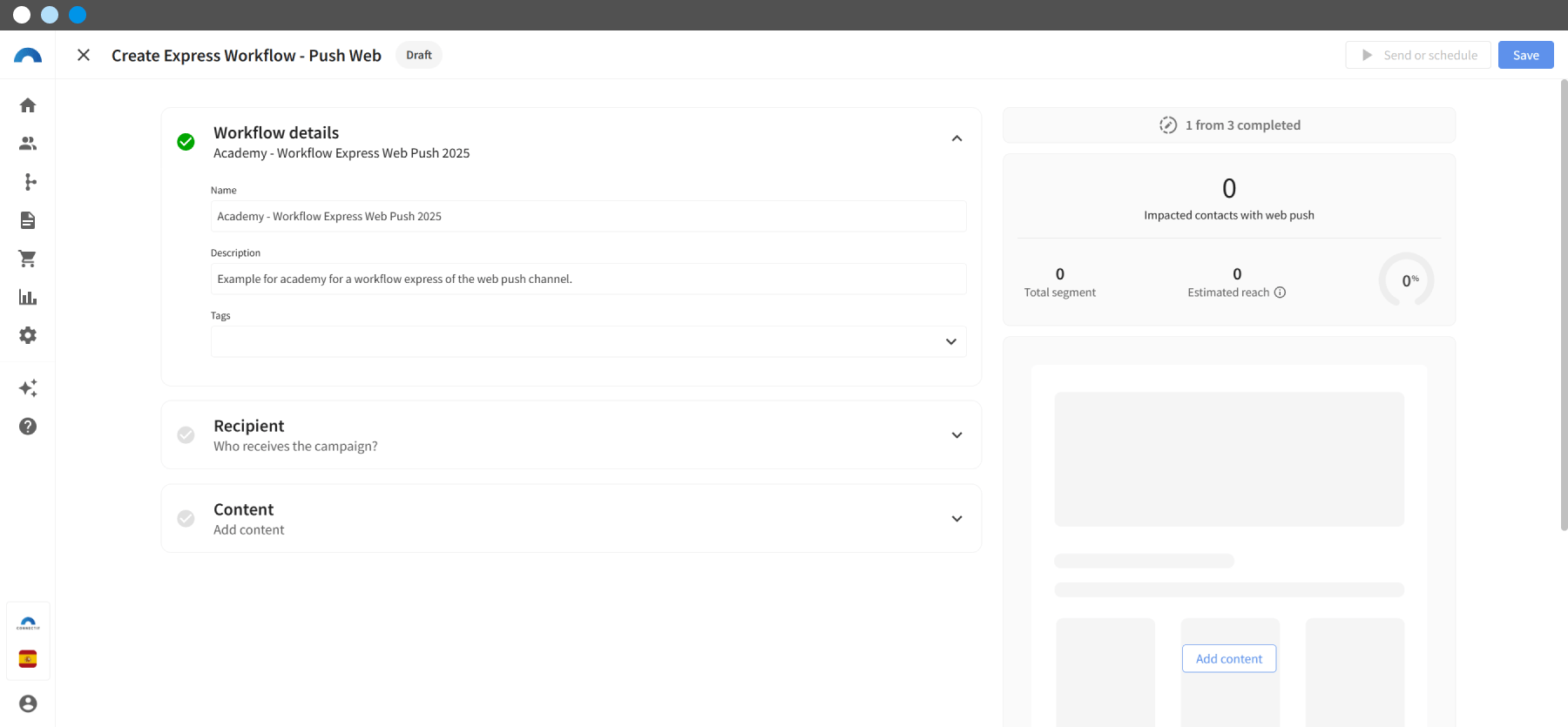Click the Spanish flag language selector
1568x727 pixels.
click(x=28, y=659)
